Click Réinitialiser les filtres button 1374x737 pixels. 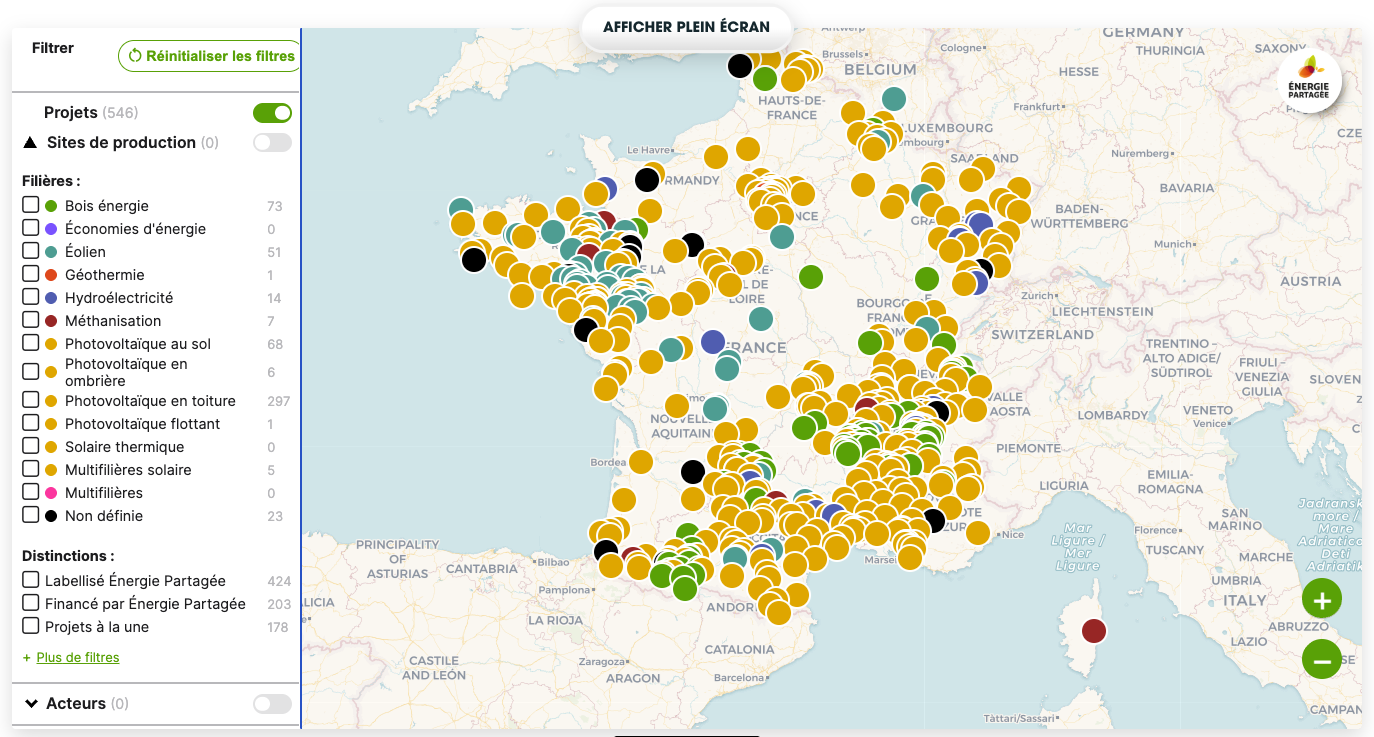(x=210, y=56)
